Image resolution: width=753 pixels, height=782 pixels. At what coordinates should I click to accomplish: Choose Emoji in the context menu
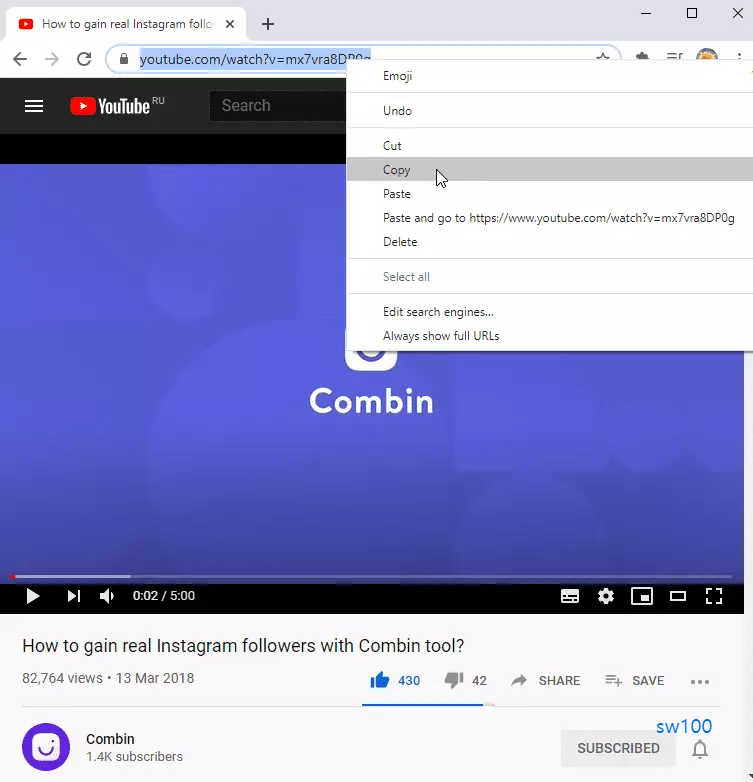(550, 76)
